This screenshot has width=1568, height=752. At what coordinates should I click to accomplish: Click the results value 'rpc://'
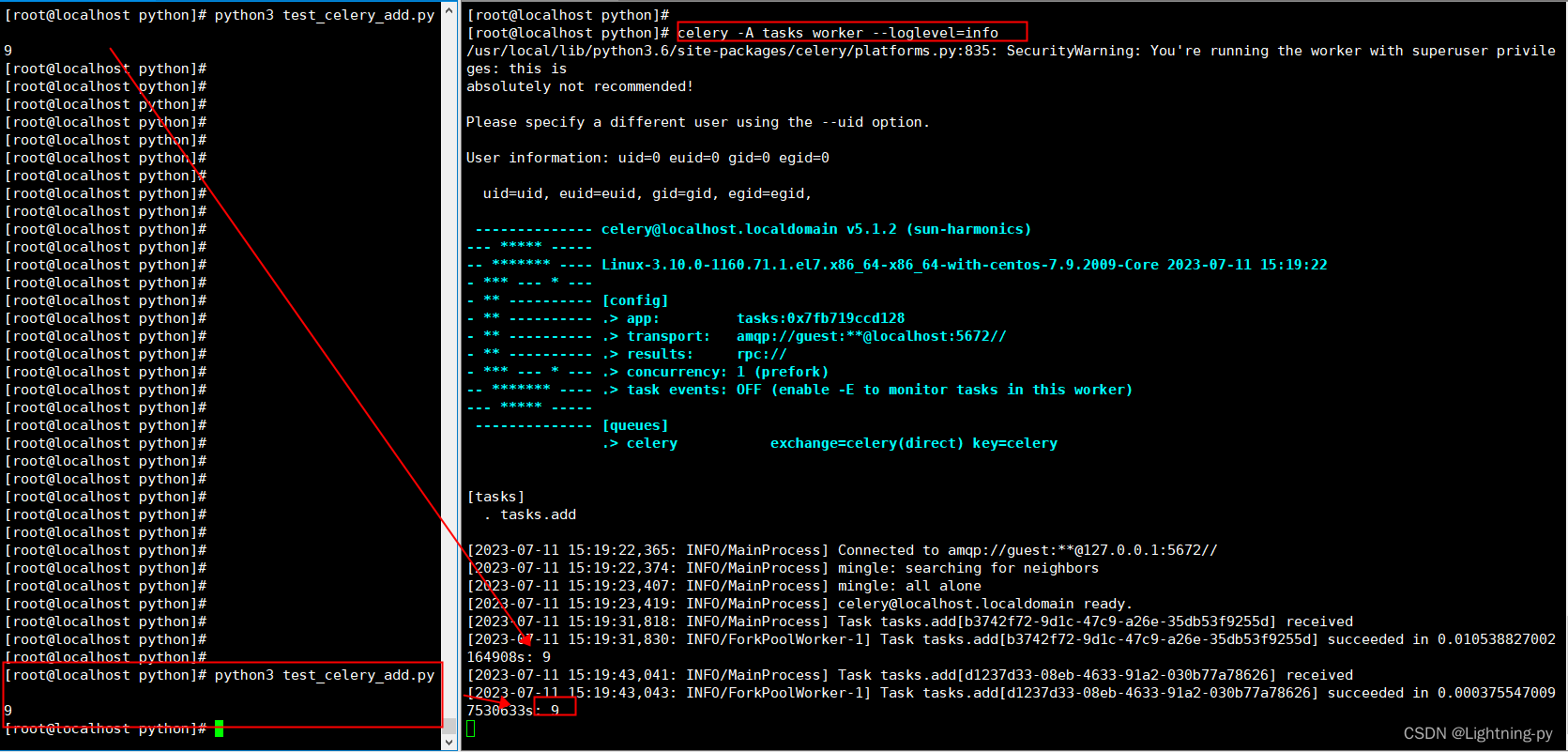point(762,354)
